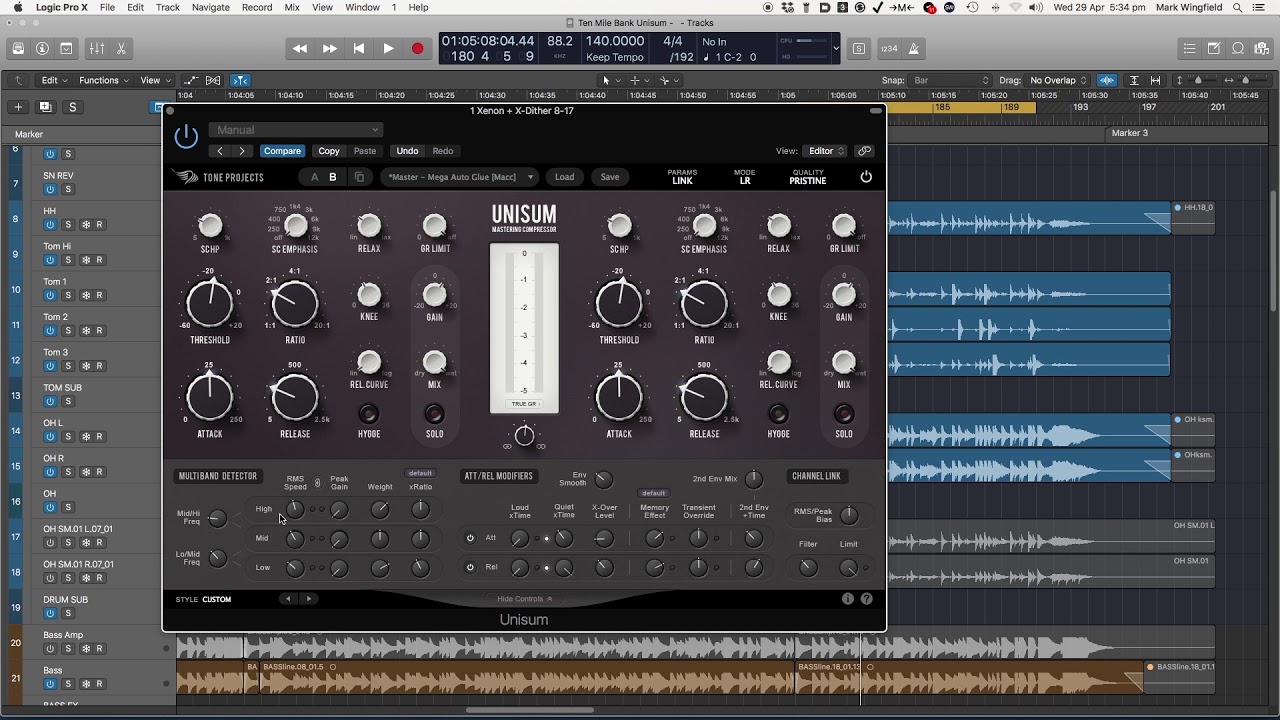Open the List Editors icon

pos(1189,48)
